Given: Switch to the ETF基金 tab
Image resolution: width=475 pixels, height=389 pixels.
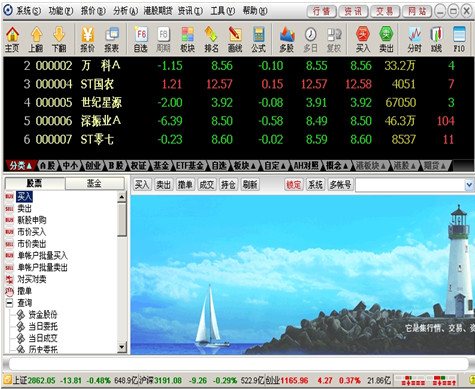Looking at the screenshot, I should pyautogui.click(x=189, y=165).
